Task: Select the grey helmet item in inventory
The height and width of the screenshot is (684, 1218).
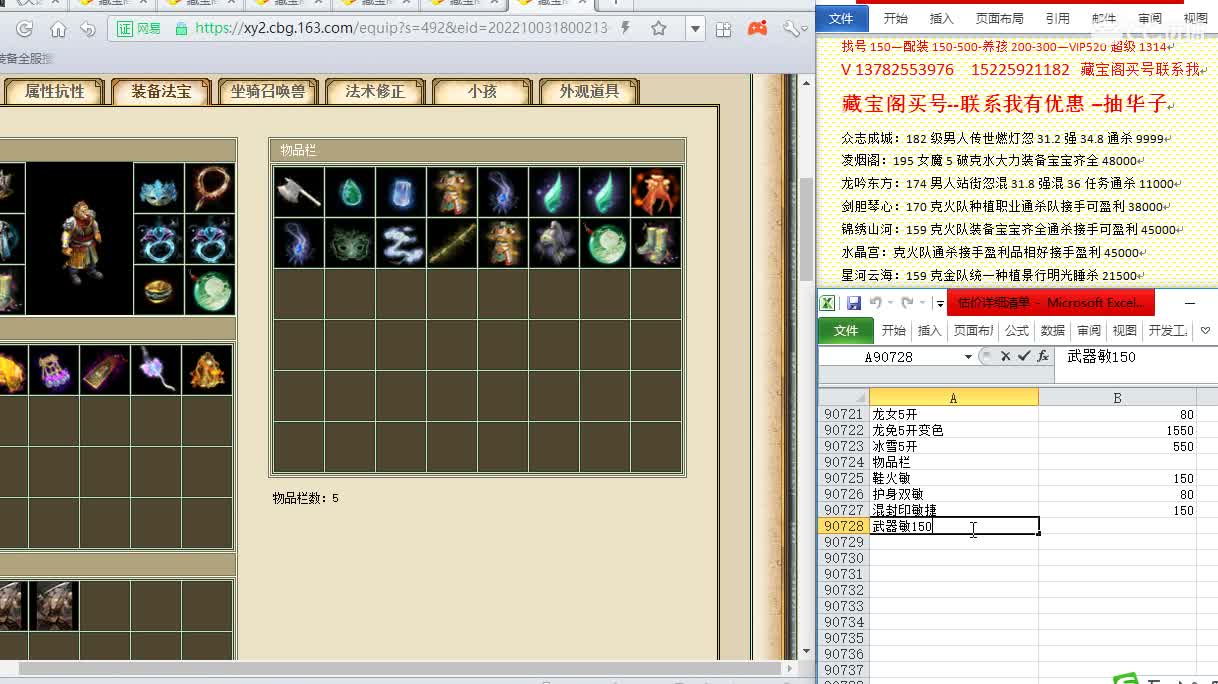Action: (x=554, y=243)
